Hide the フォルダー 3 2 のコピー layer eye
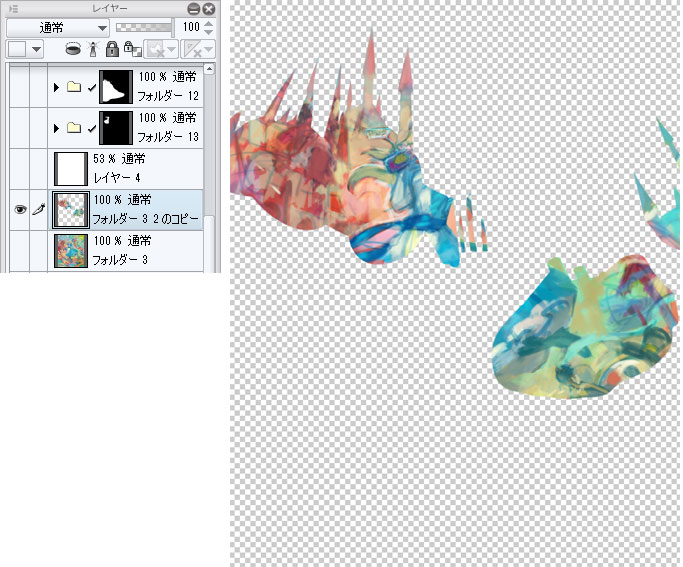The height and width of the screenshot is (567, 683). [20, 210]
